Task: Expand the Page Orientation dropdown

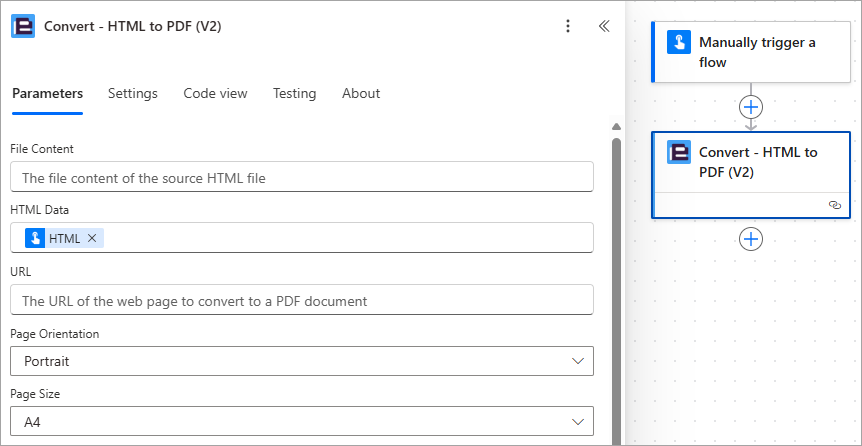Action: (302, 361)
